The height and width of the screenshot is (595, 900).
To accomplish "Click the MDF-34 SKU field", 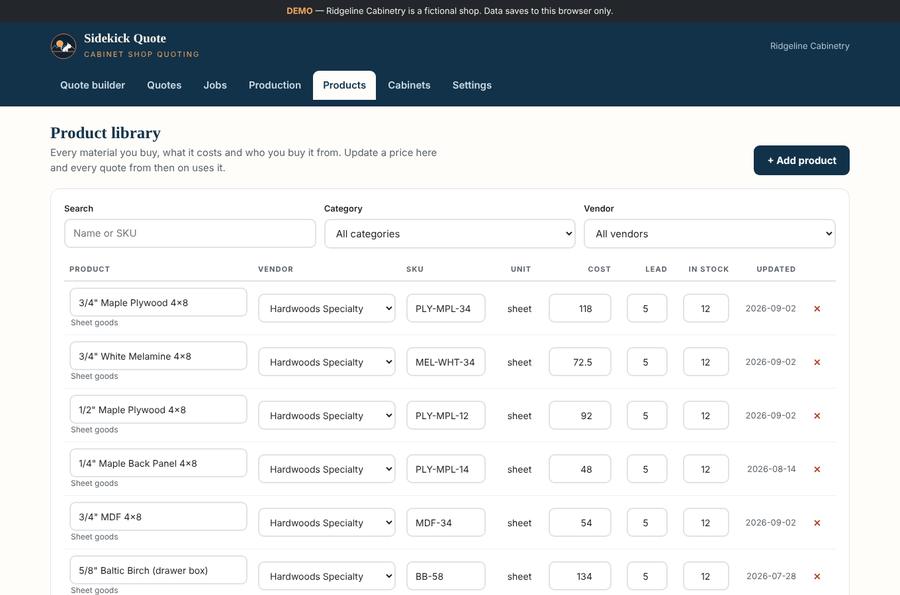I will click(x=446, y=523).
